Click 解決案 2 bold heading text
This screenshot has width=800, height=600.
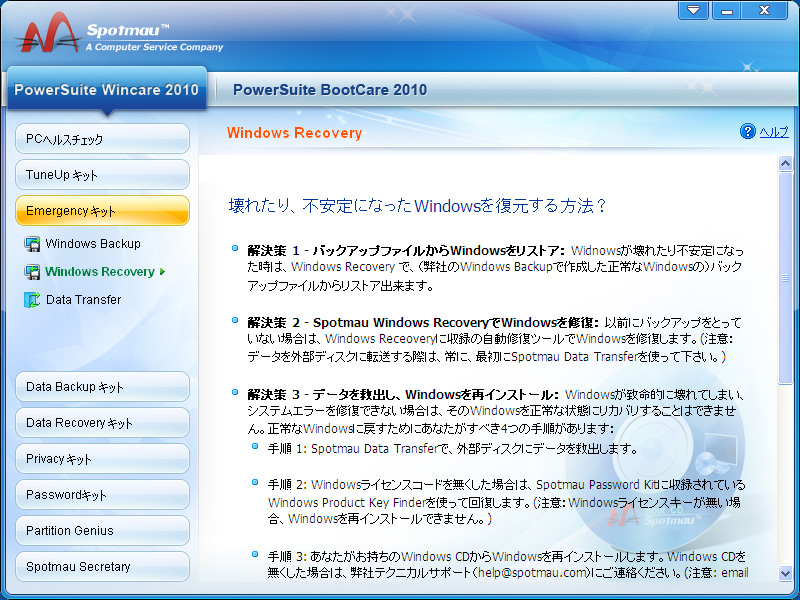coord(423,322)
